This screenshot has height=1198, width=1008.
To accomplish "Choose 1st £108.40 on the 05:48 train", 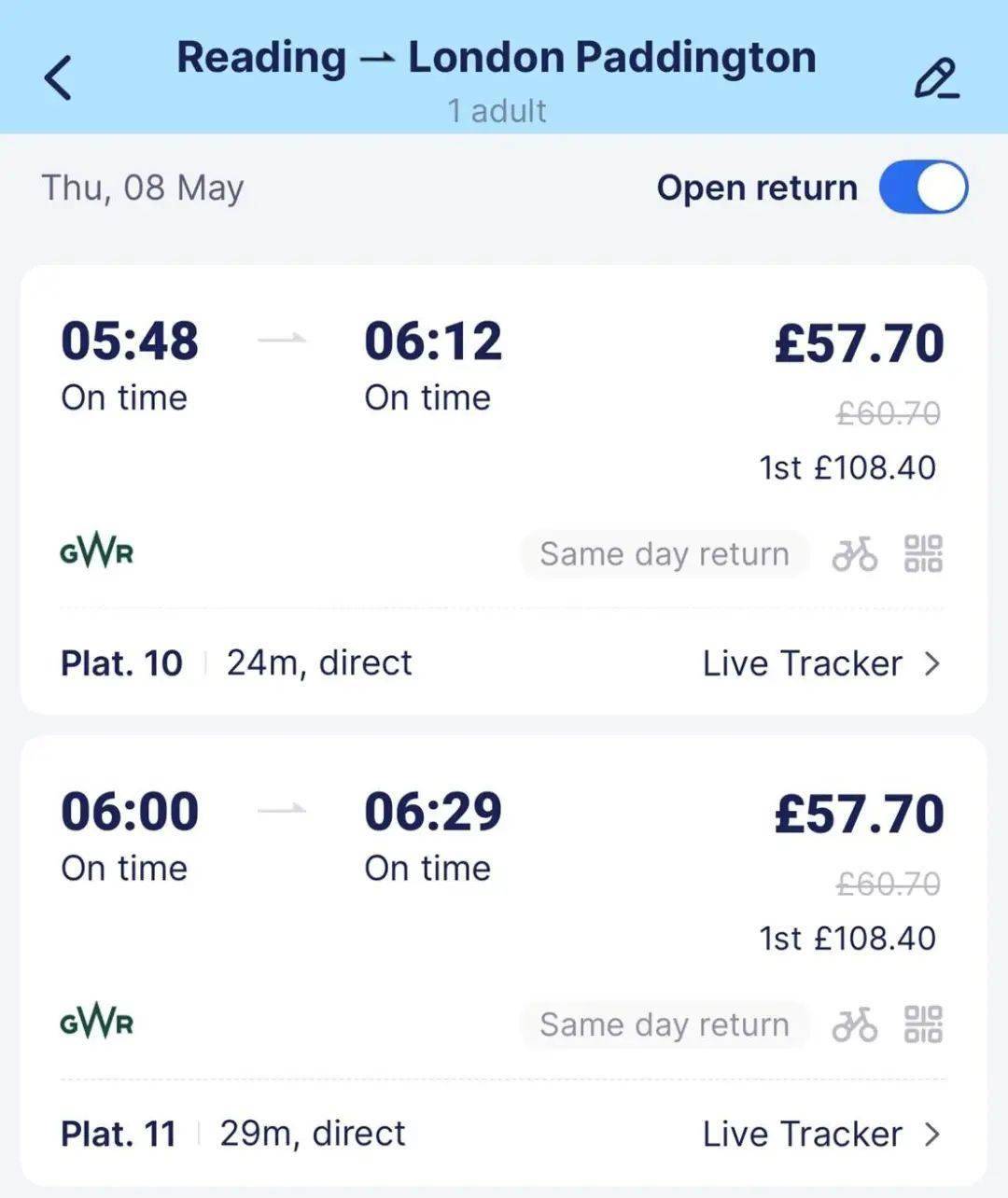I will coord(847,467).
